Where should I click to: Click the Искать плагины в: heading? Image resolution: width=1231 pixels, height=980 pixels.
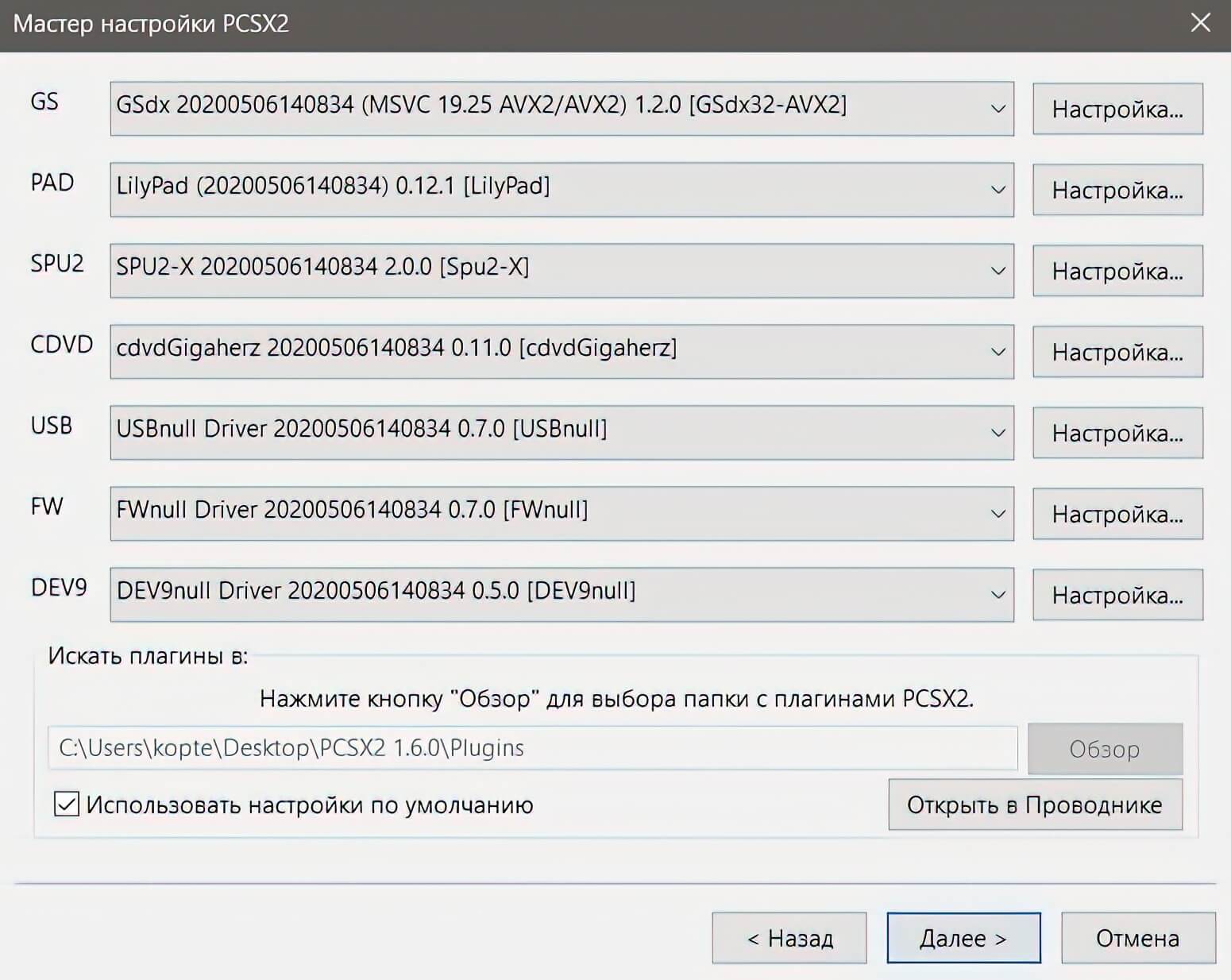click(149, 656)
